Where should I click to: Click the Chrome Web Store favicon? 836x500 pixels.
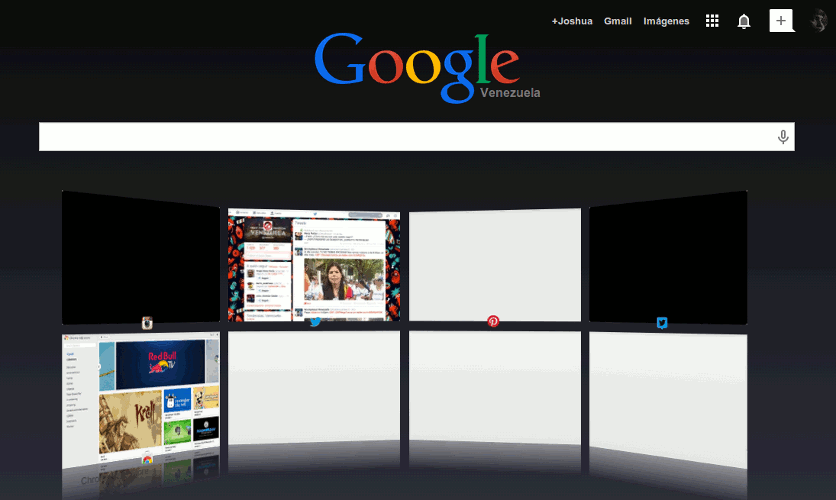pyautogui.click(x=147, y=459)
